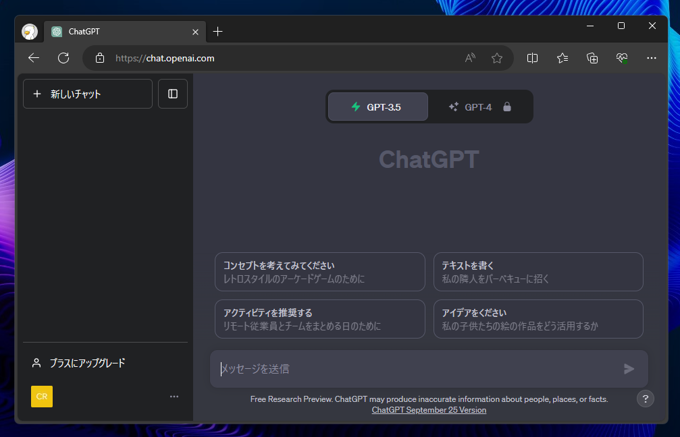680x437 pixels.
Task: Open the CR user account avatar
Action: [x=42, y=397]
